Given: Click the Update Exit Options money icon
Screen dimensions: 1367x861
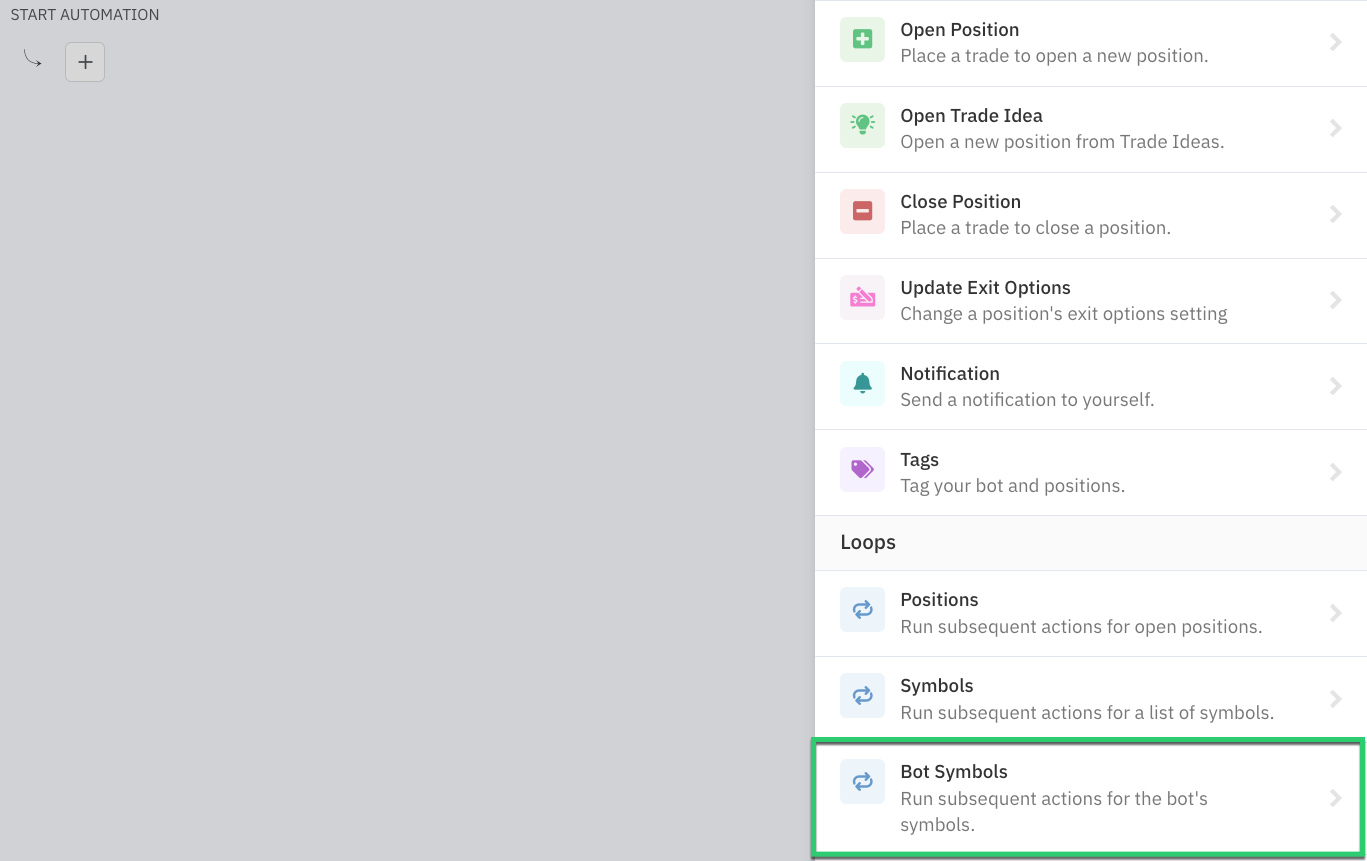Looking at the screenshot, I should point(862,297).
